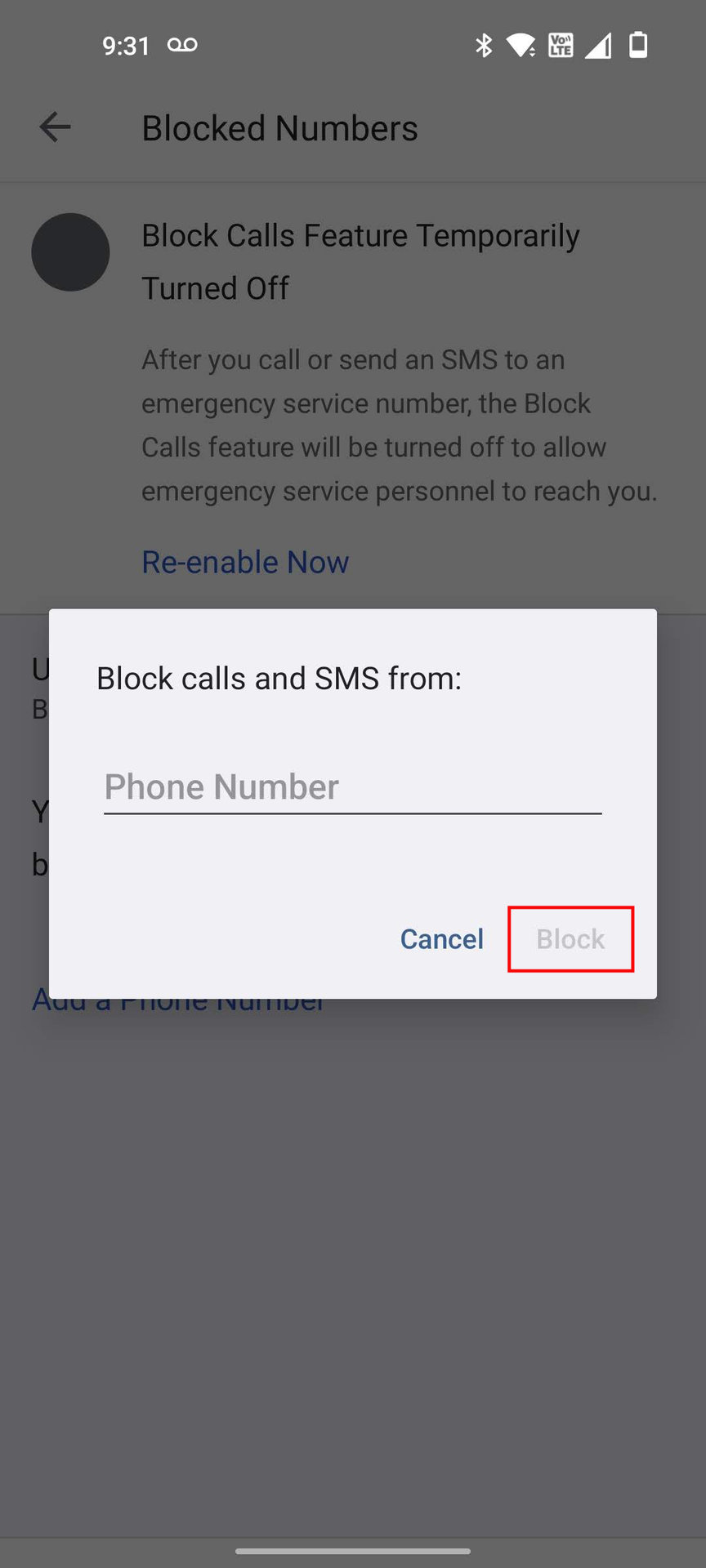Tap the cellular signal strength icon
This screenshot has height=1568, width=706.
coord(598,46)
